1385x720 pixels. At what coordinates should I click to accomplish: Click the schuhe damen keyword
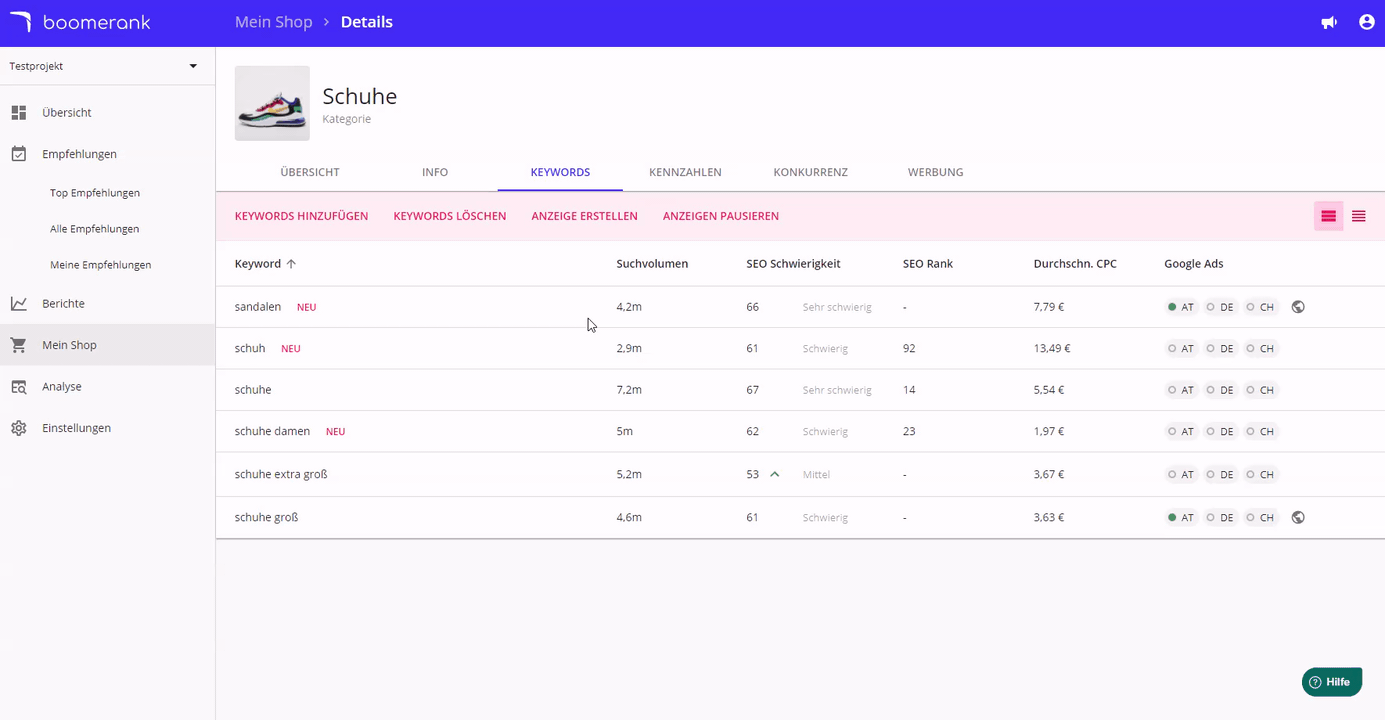pos(272,431)
